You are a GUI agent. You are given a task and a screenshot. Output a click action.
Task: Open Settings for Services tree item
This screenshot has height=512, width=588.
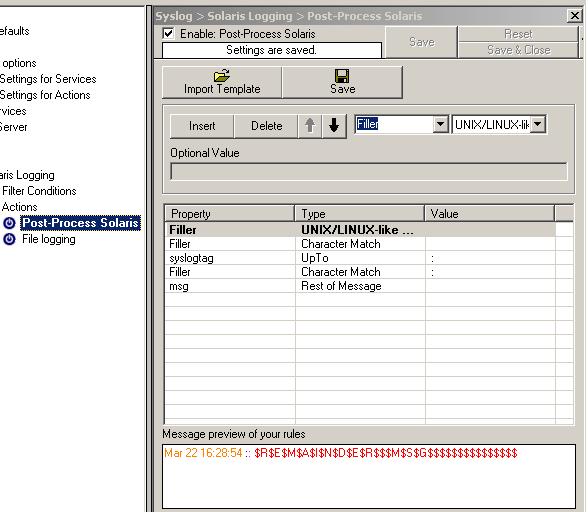coord(48,79)
